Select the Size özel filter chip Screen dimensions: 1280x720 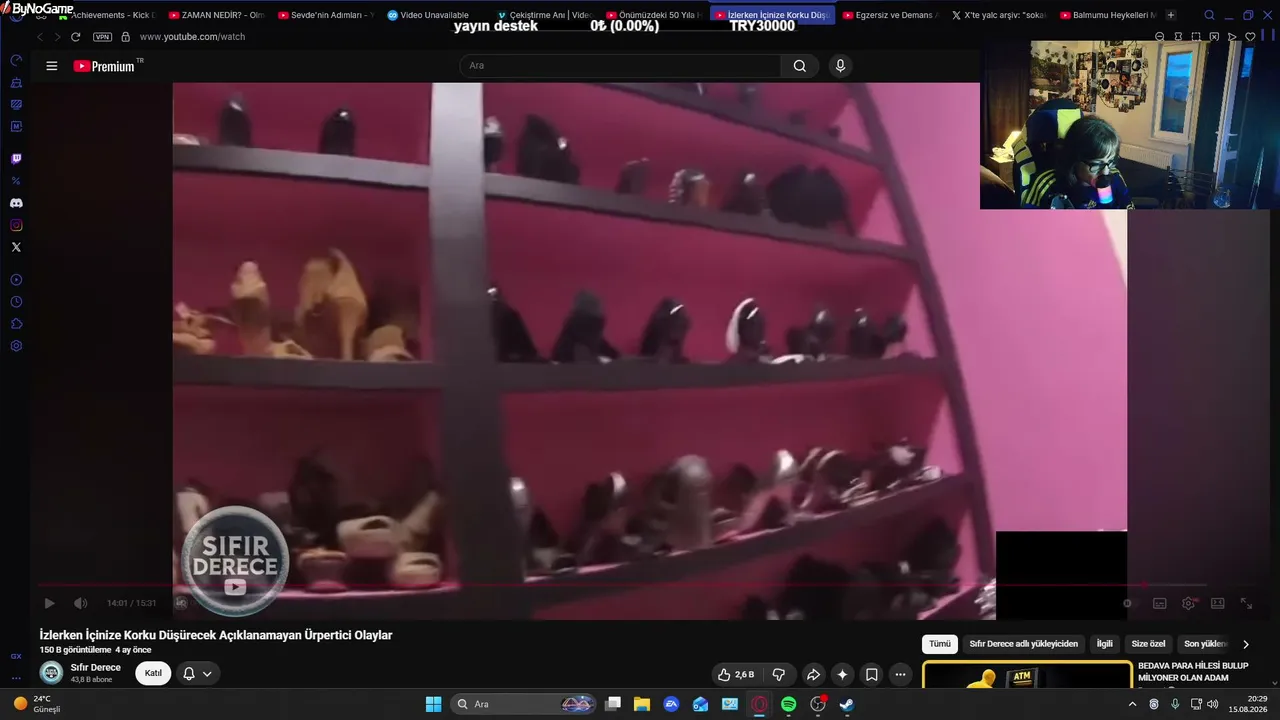tap(1148, 644)
